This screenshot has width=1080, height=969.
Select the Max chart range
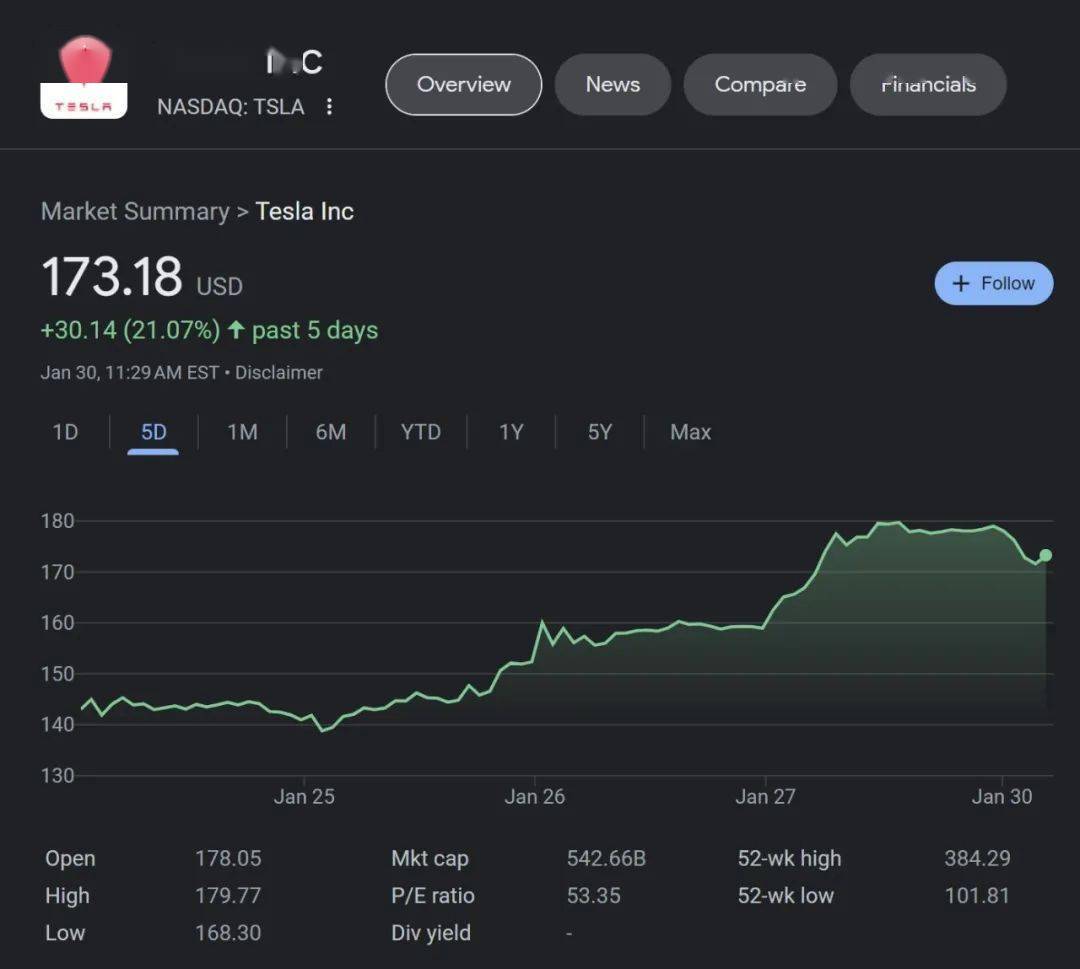[x=690, y=432]
